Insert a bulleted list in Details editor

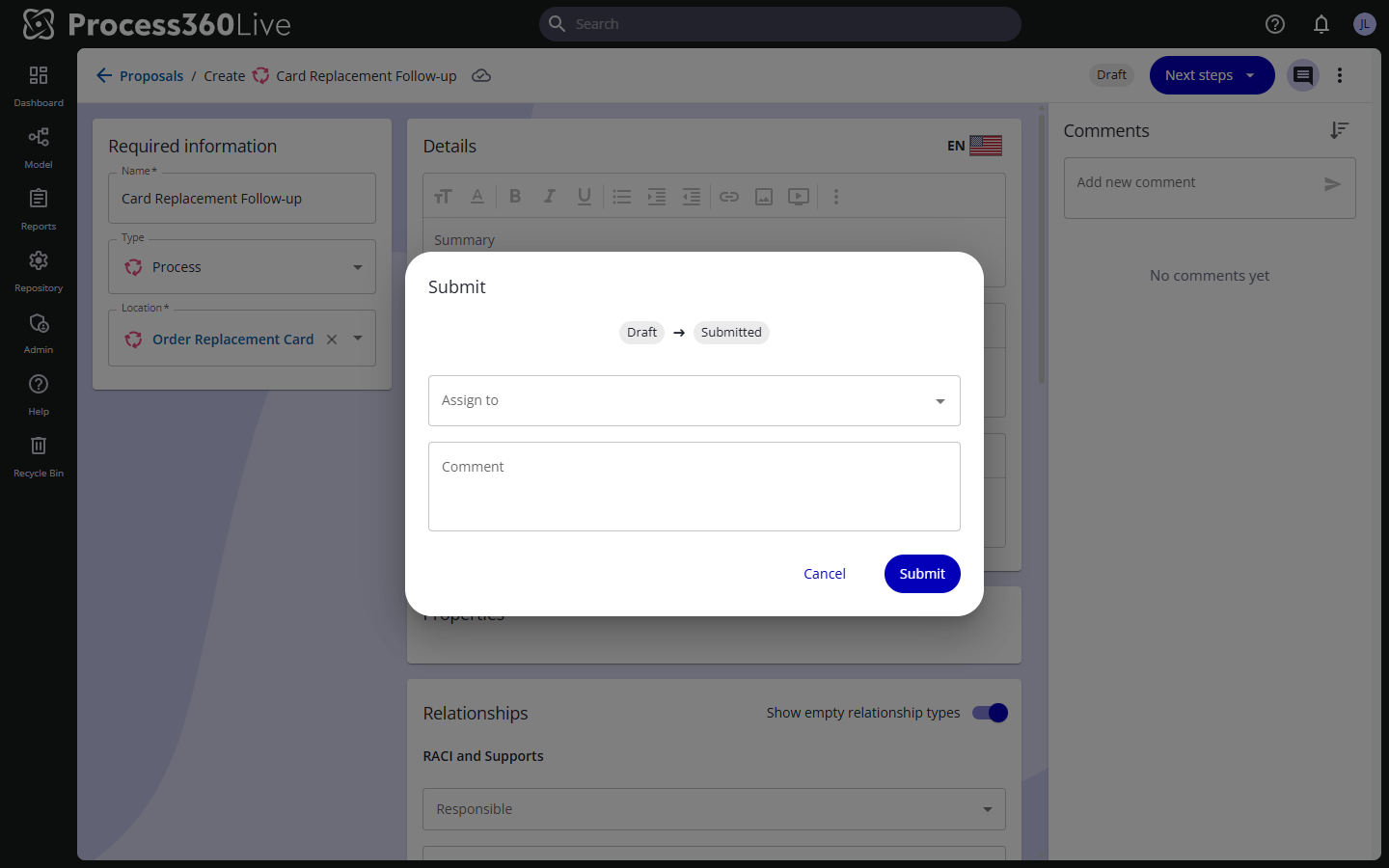pyautogui.click(x=622, y=197)
